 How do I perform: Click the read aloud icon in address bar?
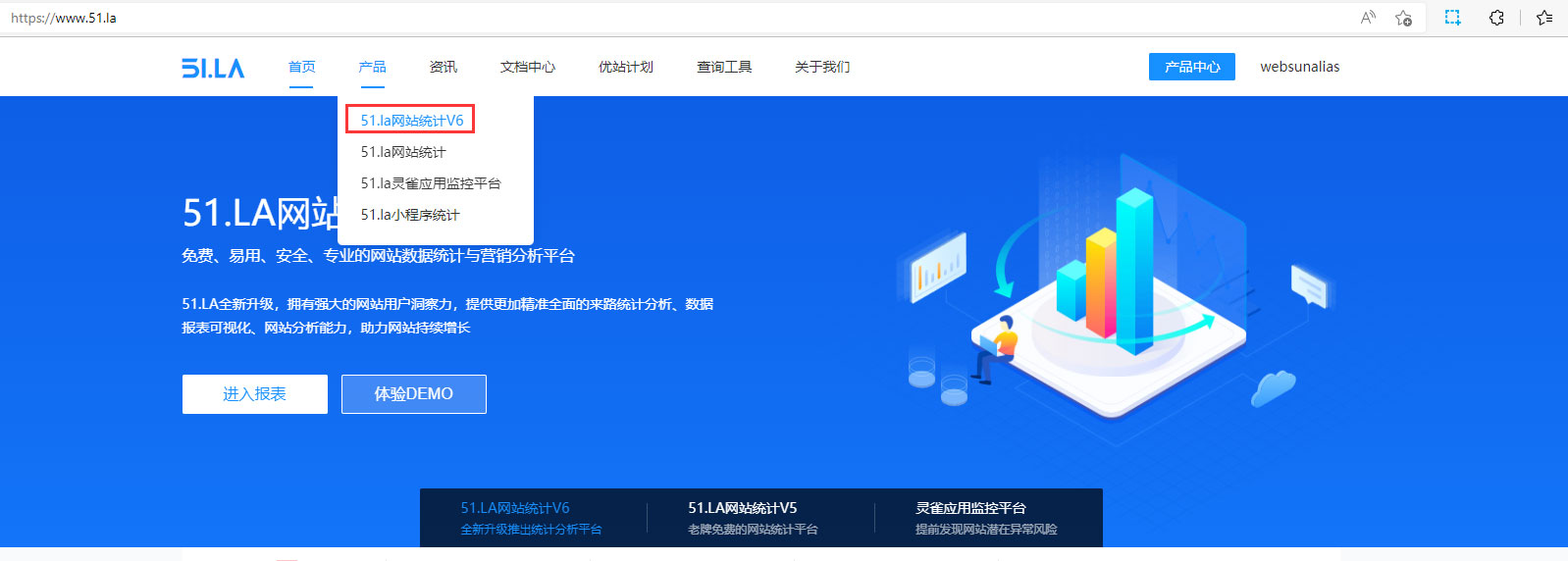pyautogui.click(x=1368, y=18)
